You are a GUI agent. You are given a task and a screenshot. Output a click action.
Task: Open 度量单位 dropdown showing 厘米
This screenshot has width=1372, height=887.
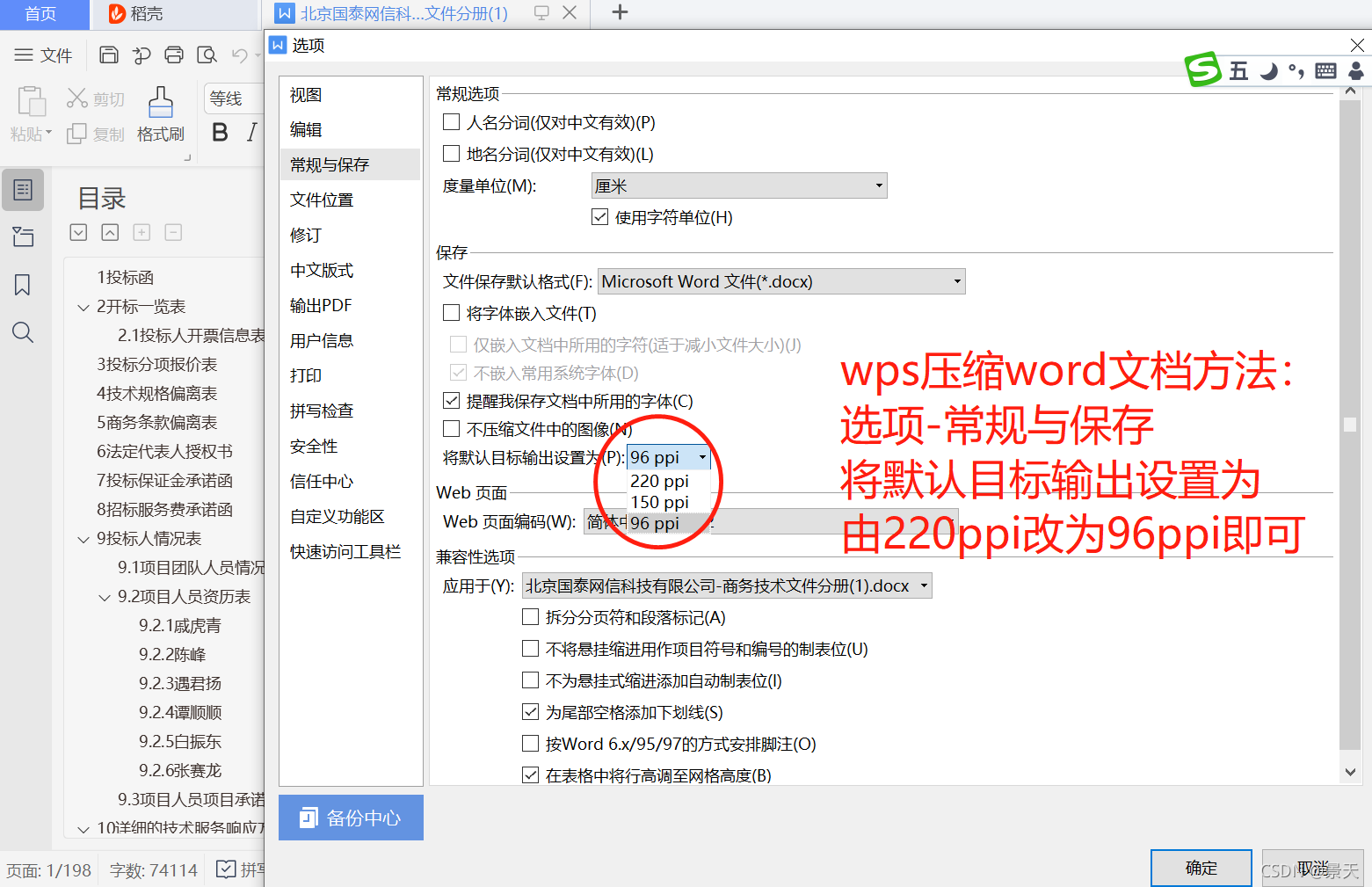coord(739,185)
